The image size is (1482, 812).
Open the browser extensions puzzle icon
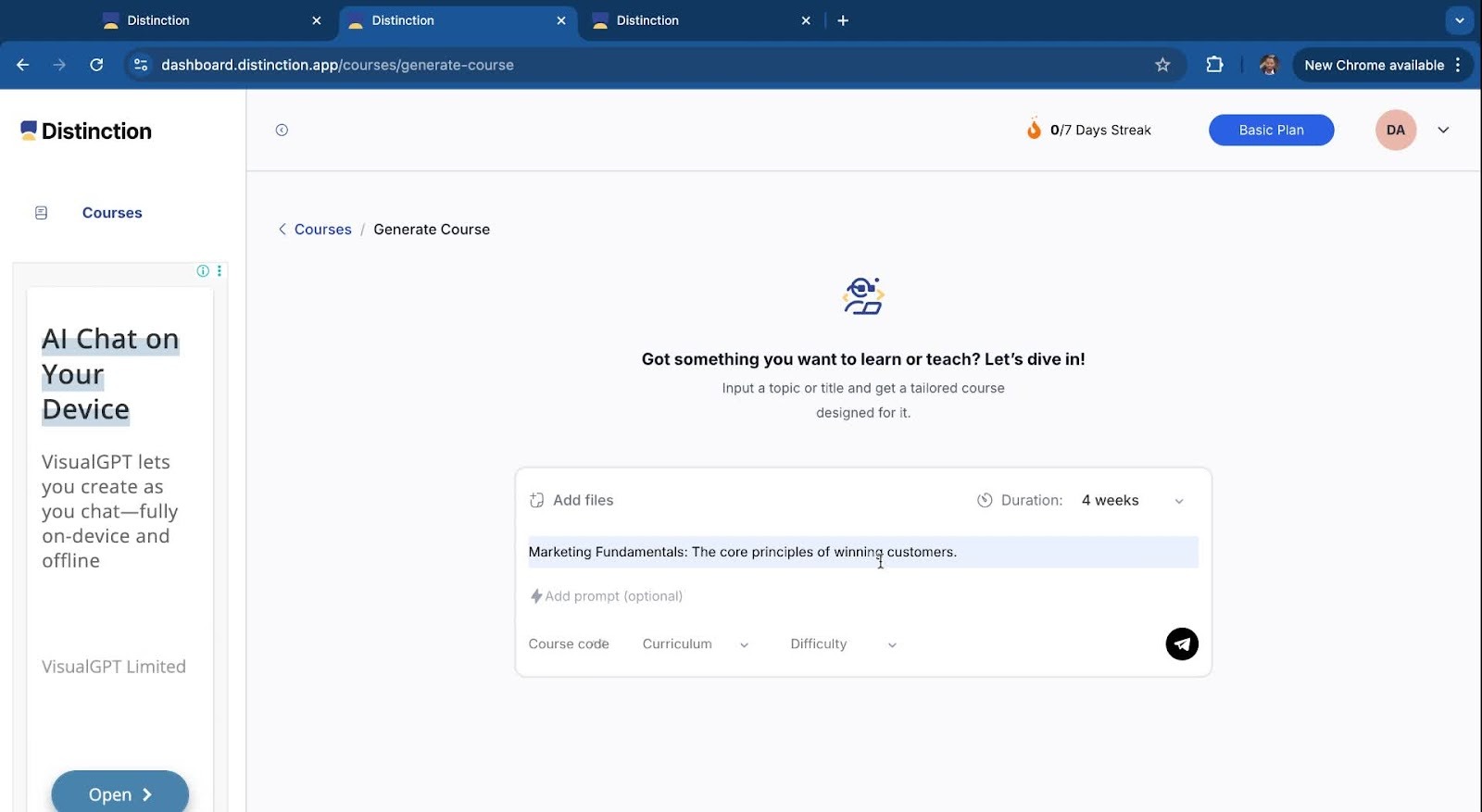tap(1214, 65)
